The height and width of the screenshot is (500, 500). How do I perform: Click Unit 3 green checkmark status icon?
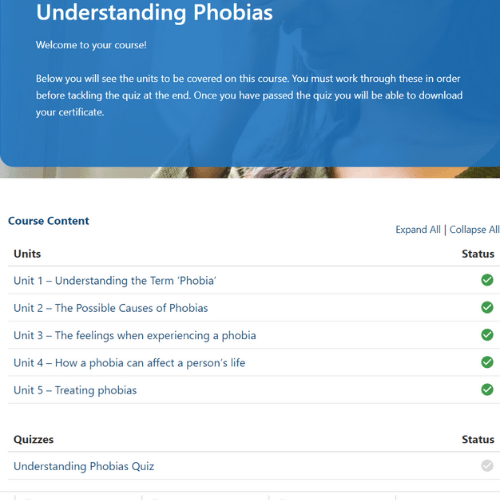487,335
